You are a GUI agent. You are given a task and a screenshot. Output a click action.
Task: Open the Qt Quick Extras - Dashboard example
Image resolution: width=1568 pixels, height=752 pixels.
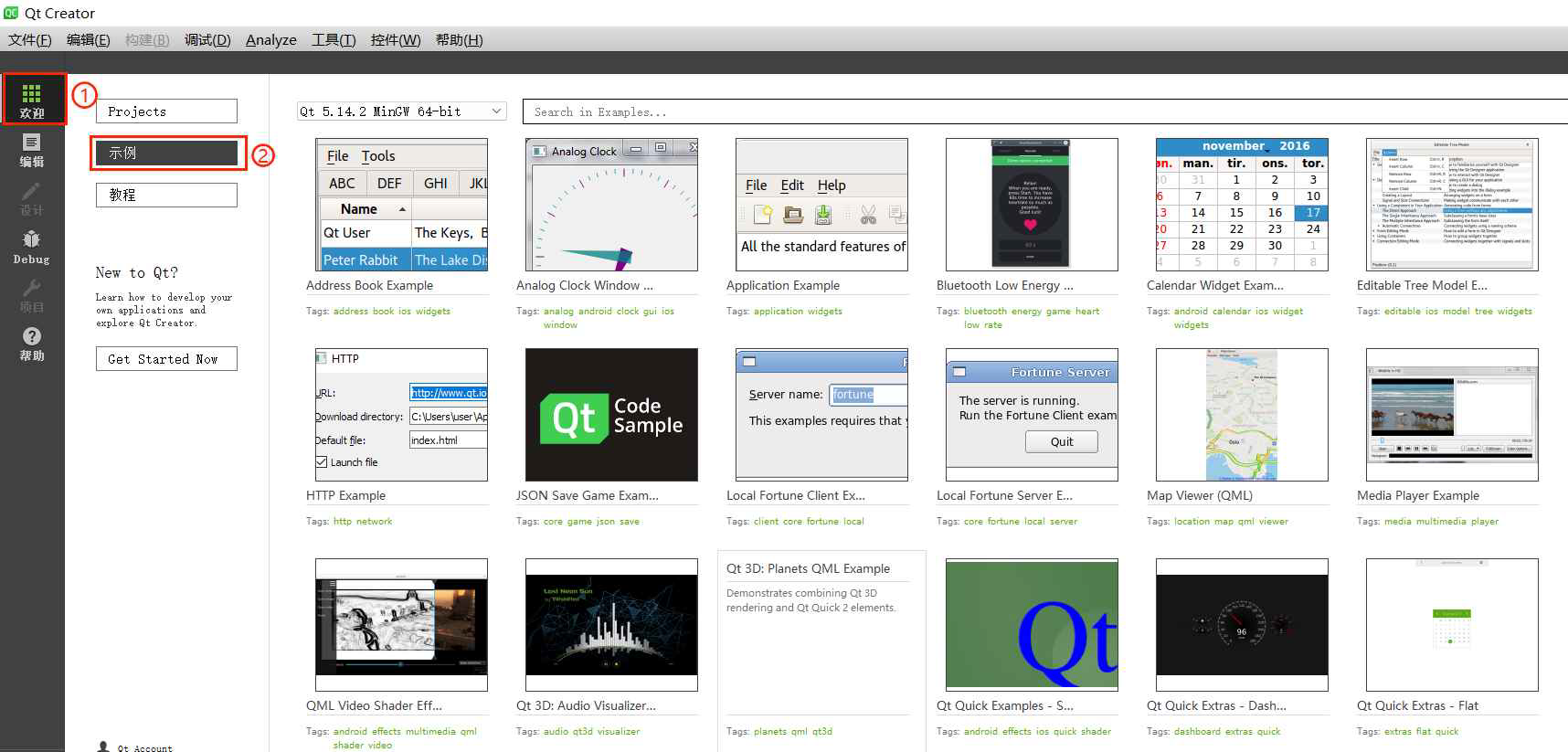click(1242, 625)
